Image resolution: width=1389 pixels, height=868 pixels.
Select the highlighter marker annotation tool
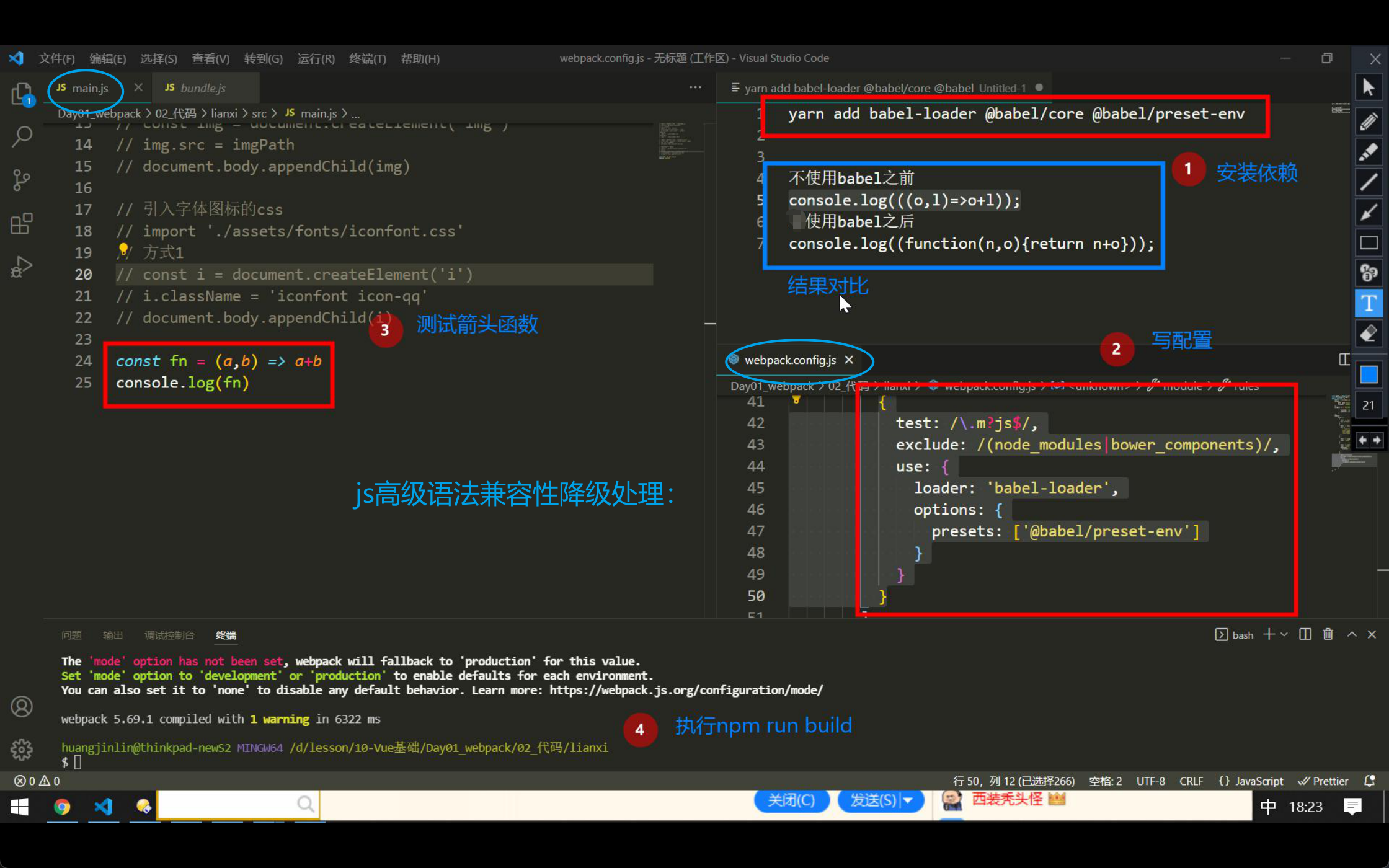click(x=1369, y=151)
